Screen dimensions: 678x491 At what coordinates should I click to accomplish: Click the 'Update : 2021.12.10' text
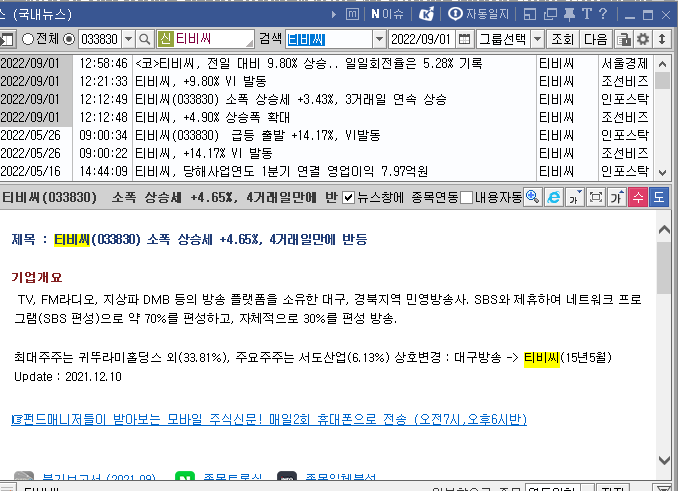tap(68, 376)
